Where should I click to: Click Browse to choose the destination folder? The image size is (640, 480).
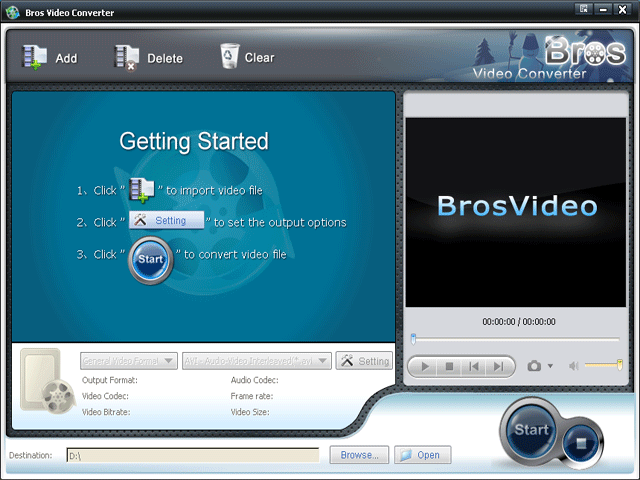point(359,455)
